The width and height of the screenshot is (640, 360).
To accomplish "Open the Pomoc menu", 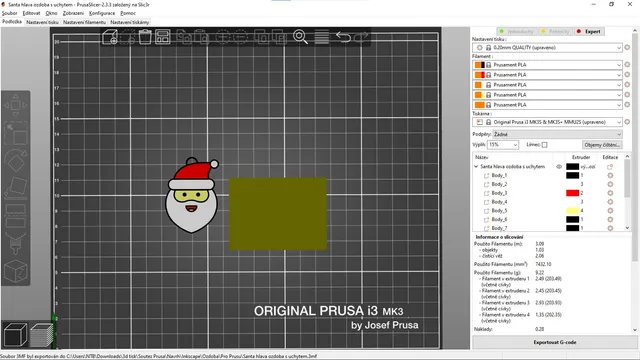I will (x=128, y=13).
